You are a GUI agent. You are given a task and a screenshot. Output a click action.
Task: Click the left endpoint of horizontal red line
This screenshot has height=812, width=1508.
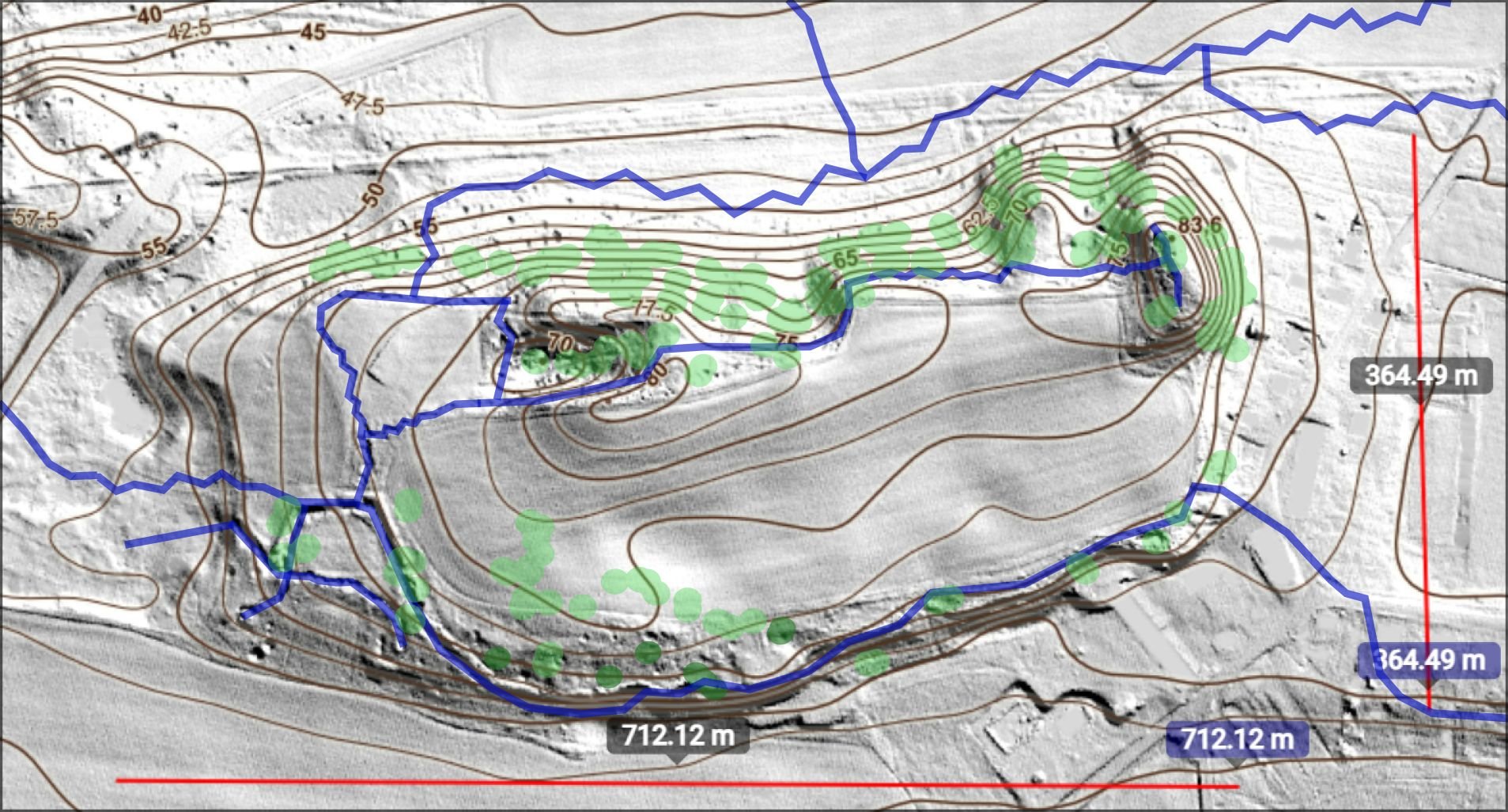[117, 780]
